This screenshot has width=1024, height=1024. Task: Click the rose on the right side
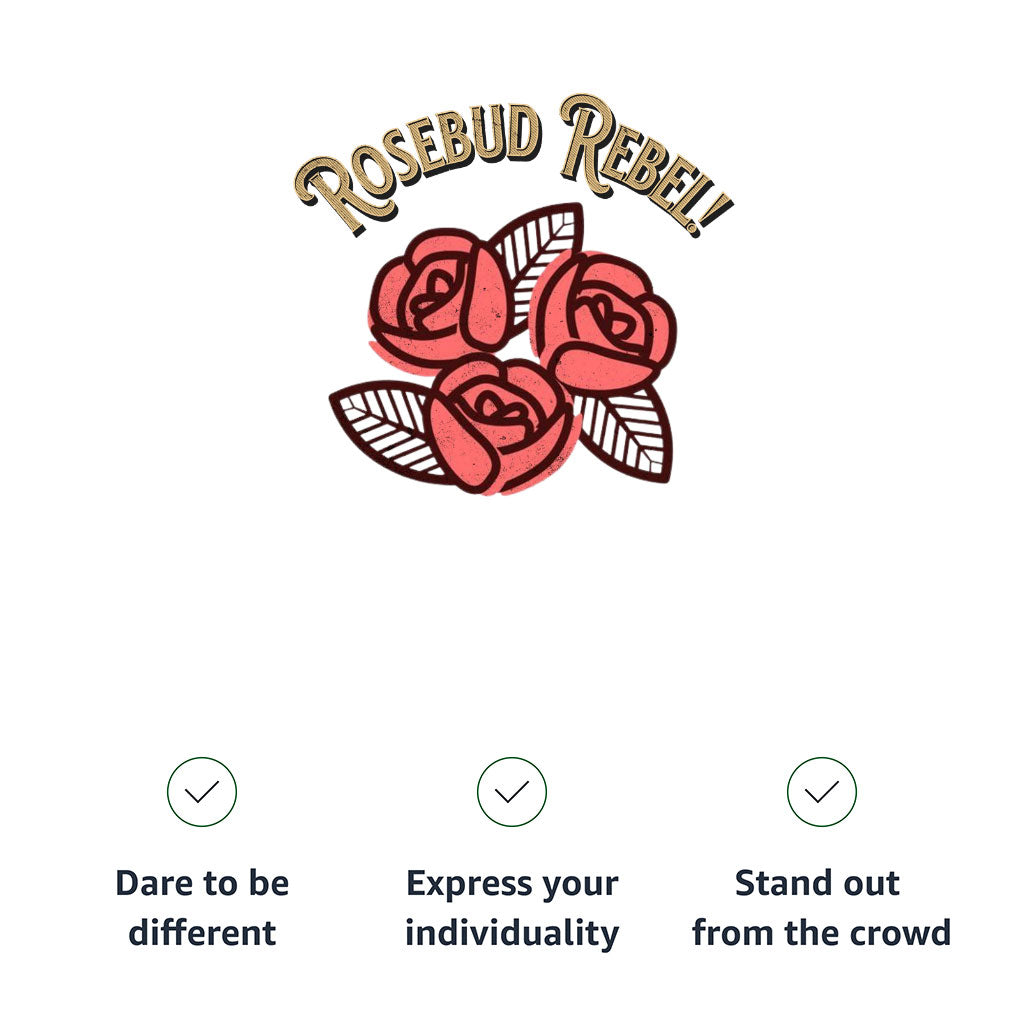pyautogui.click(x=603, y=320)
